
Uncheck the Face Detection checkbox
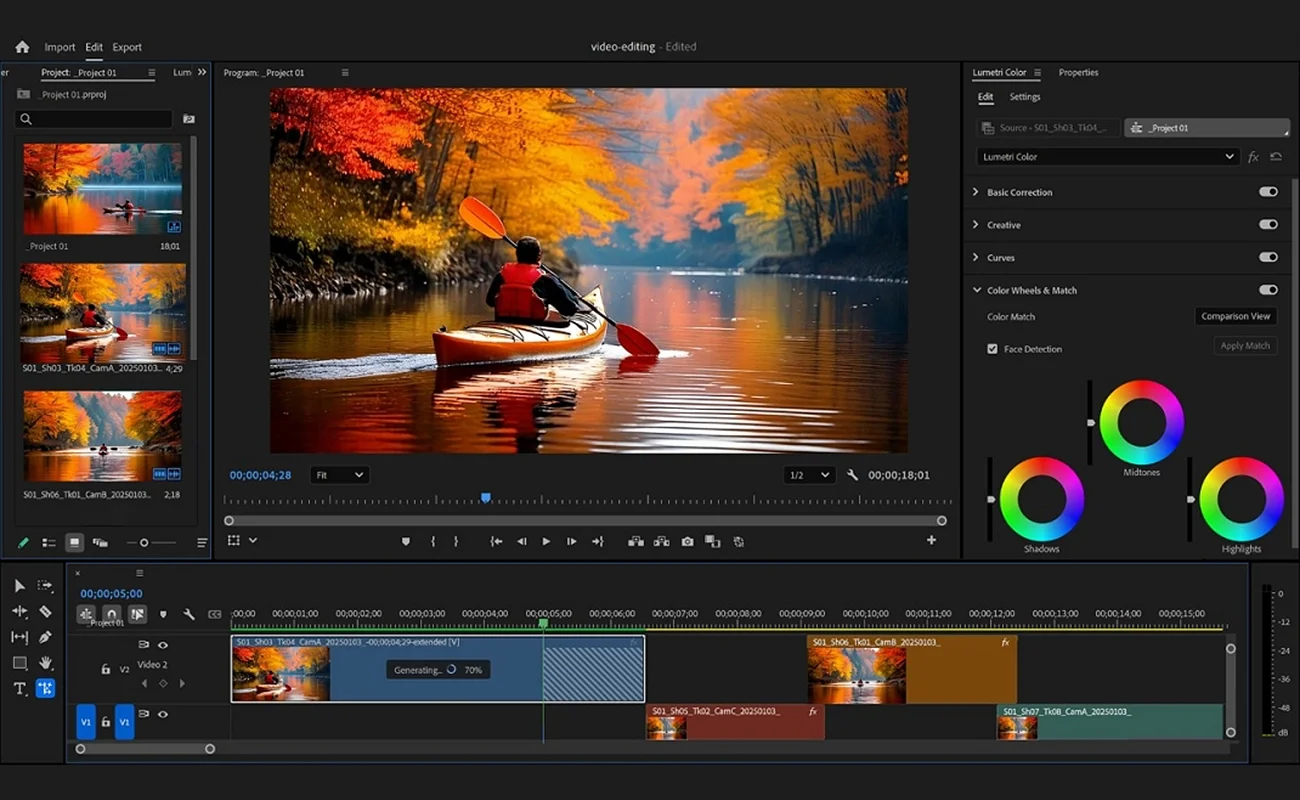pyautogui.click(x=992, y=349)
